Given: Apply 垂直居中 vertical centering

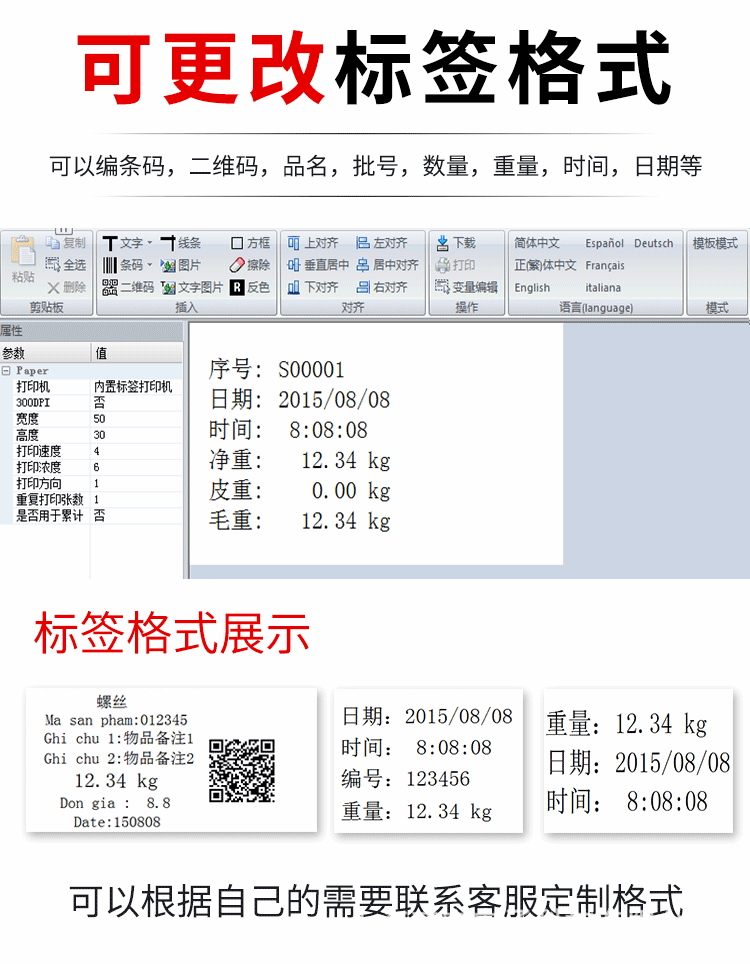Looking at the screenshot, I should pyautogui.click(x=318, y=265).
